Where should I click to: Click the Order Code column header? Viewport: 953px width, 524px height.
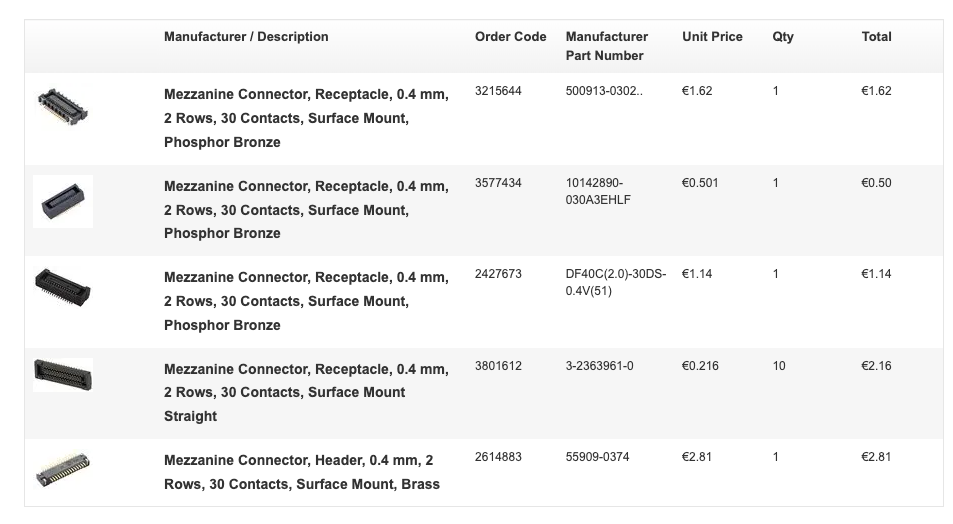coord(510,37)
